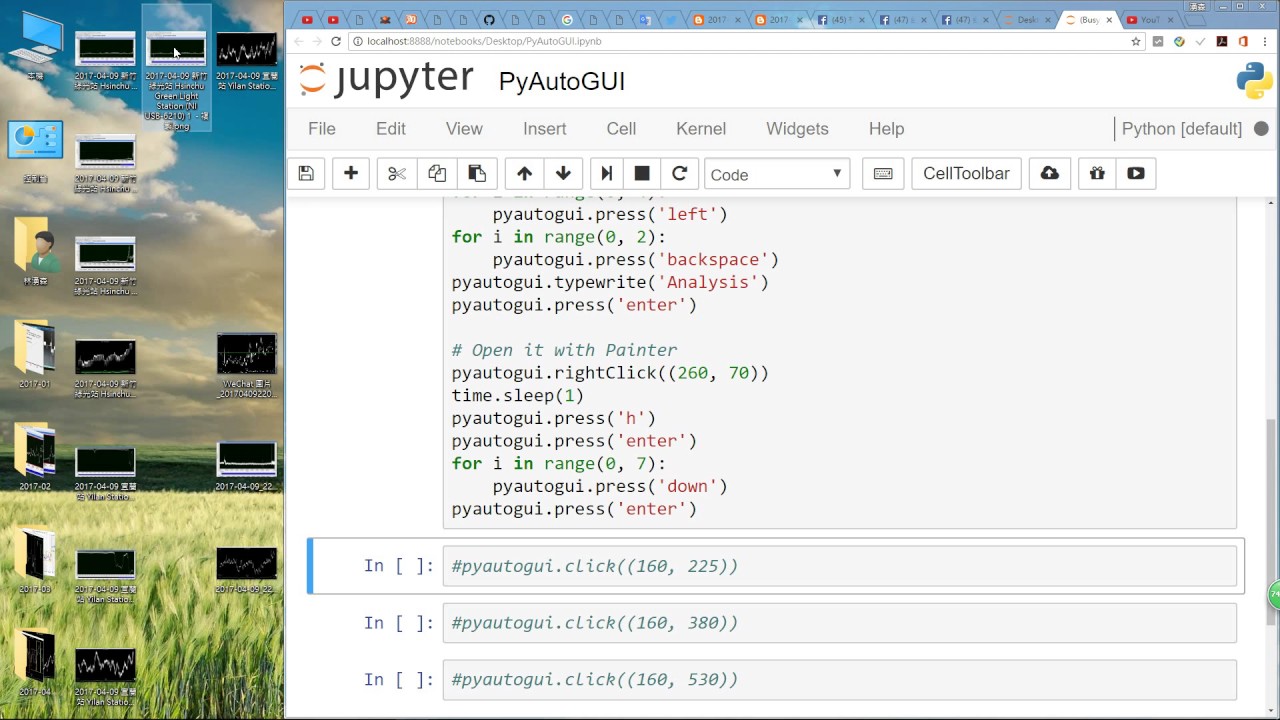The height and width of the screenshot is (720, 1280).
Task: Open the View menu
Action: (x=464, y=129)
